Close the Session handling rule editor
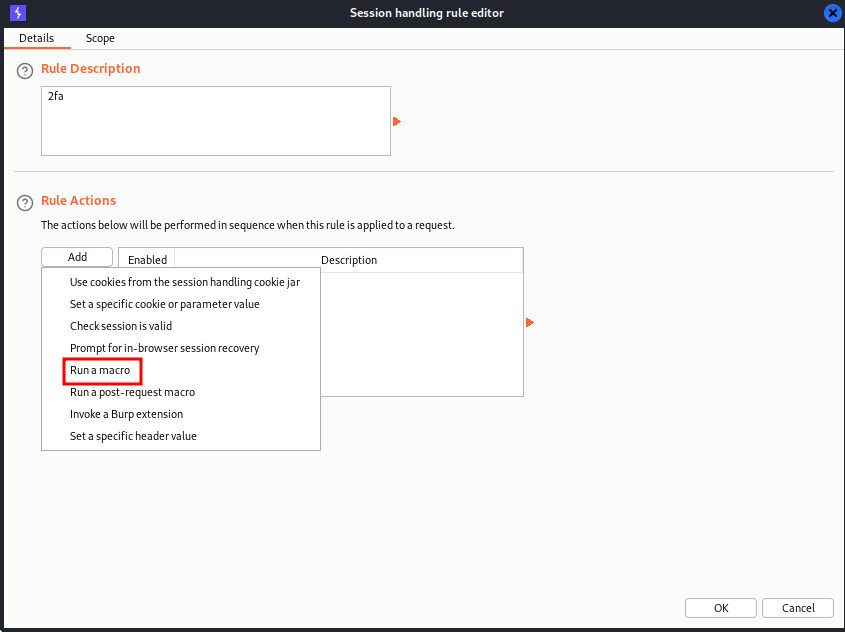Image resolution: width=845 pixels, height=632 pixels. (x=833, y=13)
